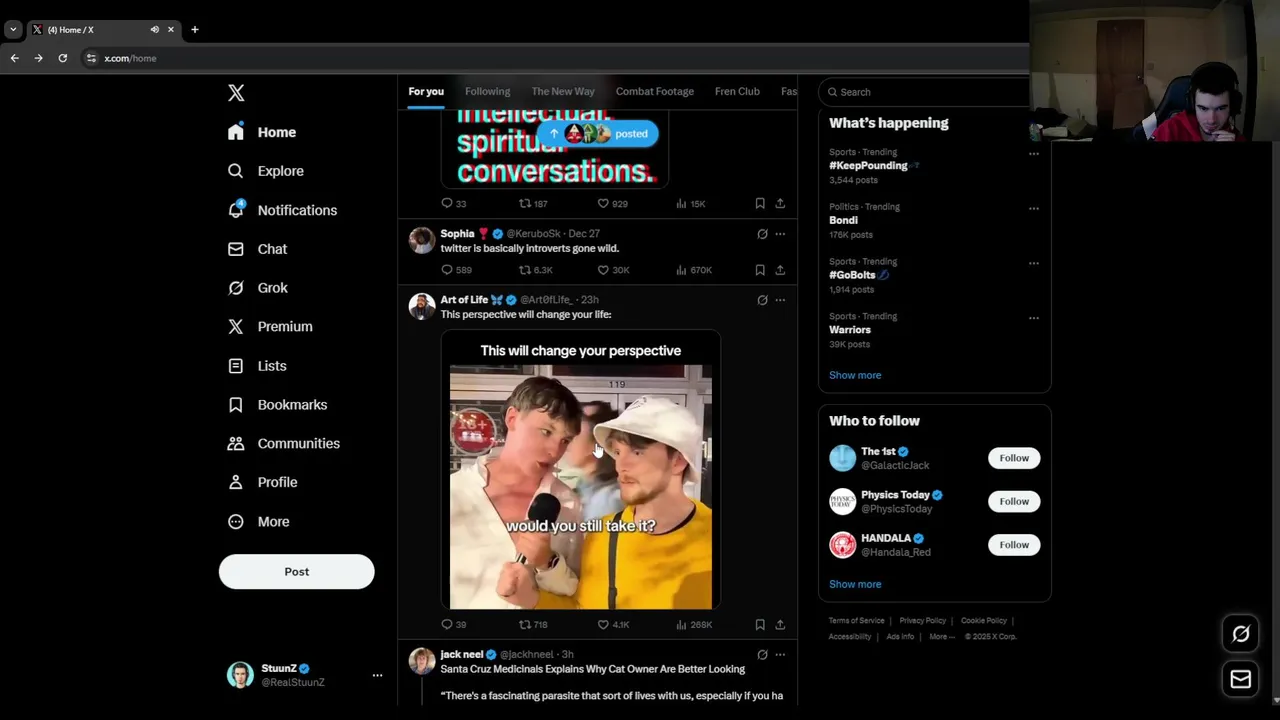Open Notifications in the sidebar
Viewport: 1280px width, 720px height.
tap(282, 210)
